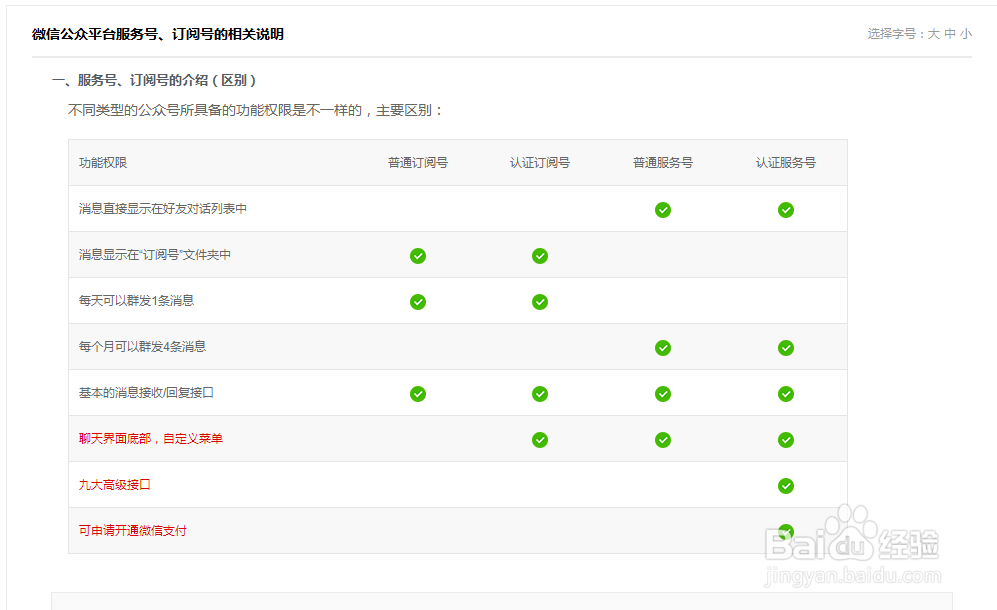This screenshot has height=610, width=997.
Task: Click 认证服务号 check in 基本的消息接收/回复接口 row
Action: (786, 394)
